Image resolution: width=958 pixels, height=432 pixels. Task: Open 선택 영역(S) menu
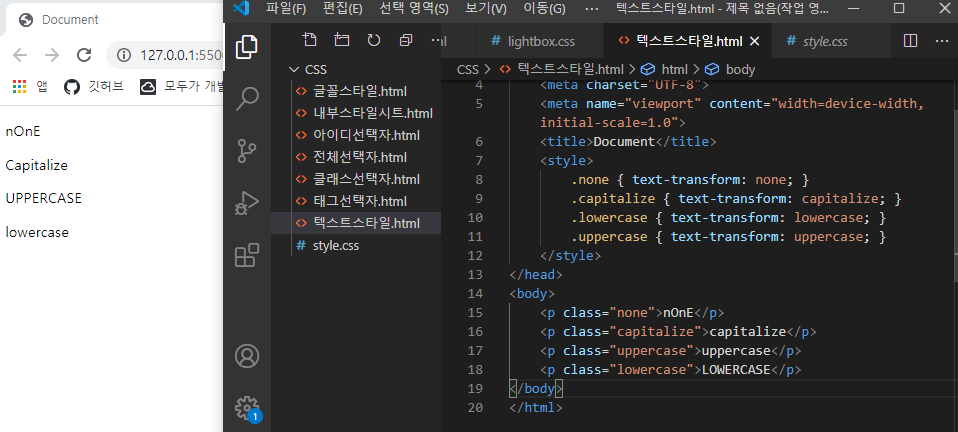(414, 9)
